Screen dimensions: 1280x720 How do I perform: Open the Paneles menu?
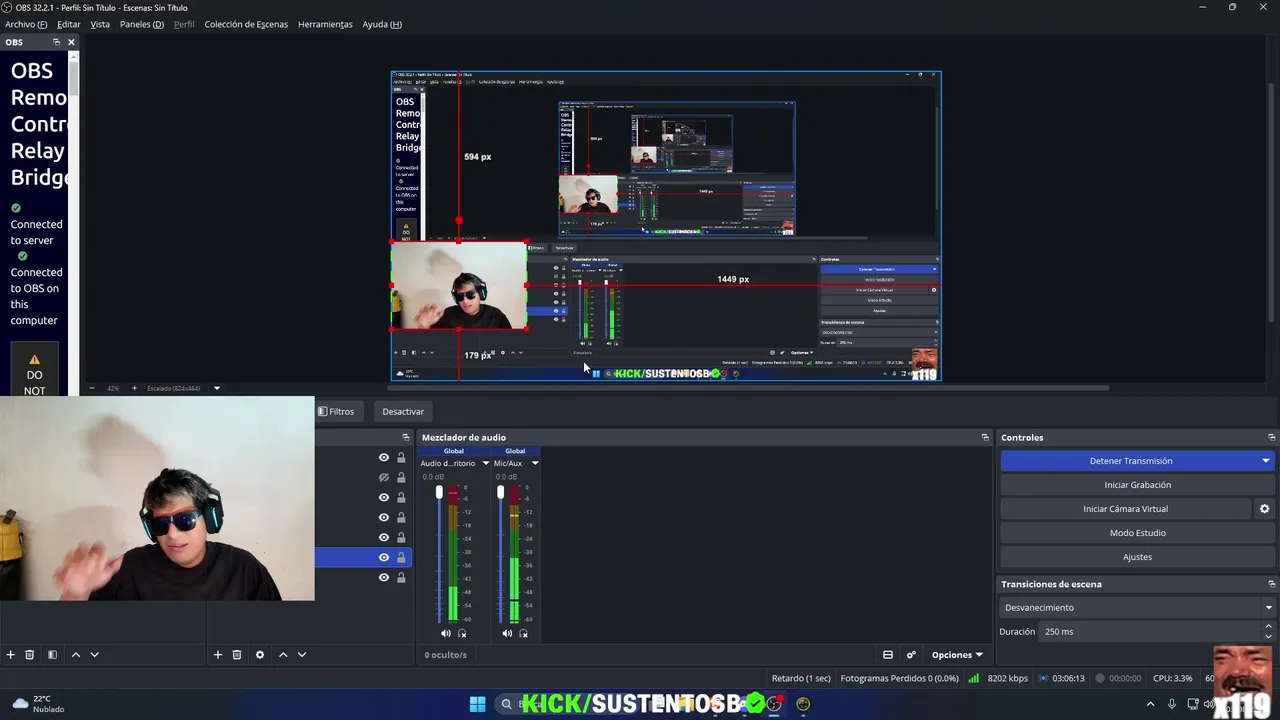[x=142, y=24]
